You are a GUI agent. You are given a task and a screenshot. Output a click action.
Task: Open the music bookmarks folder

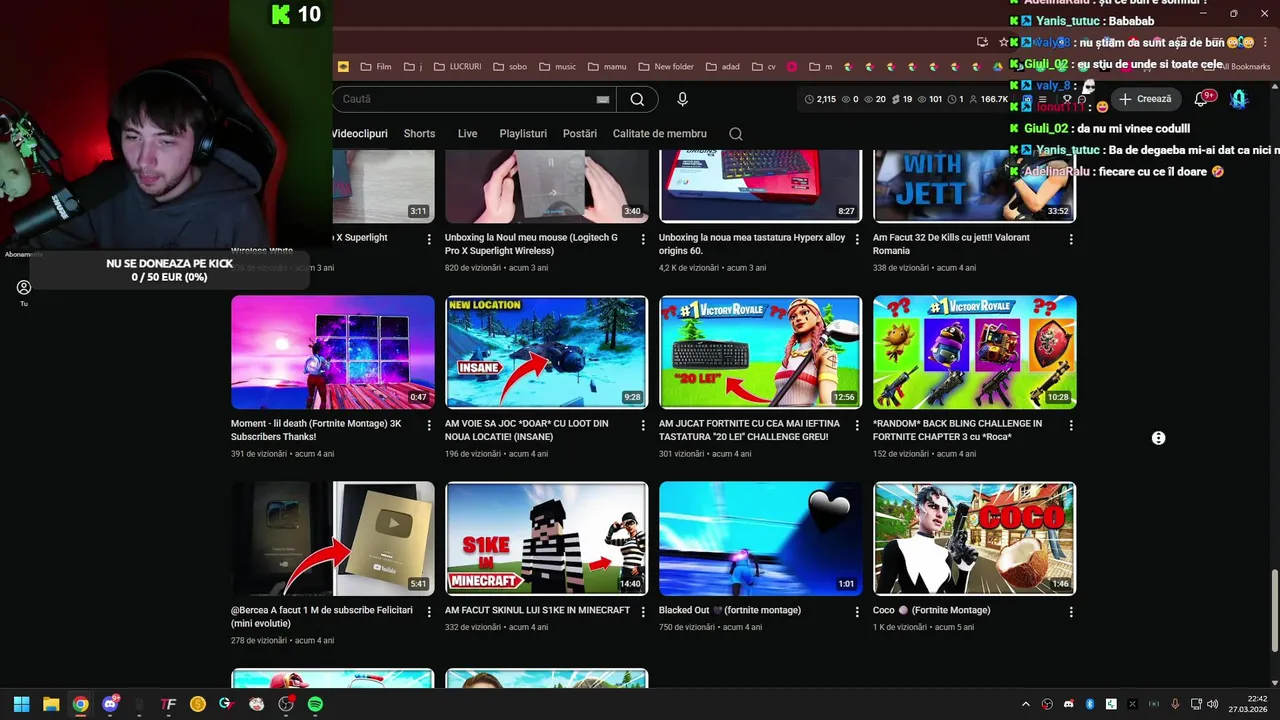click(x=557, y=67)
